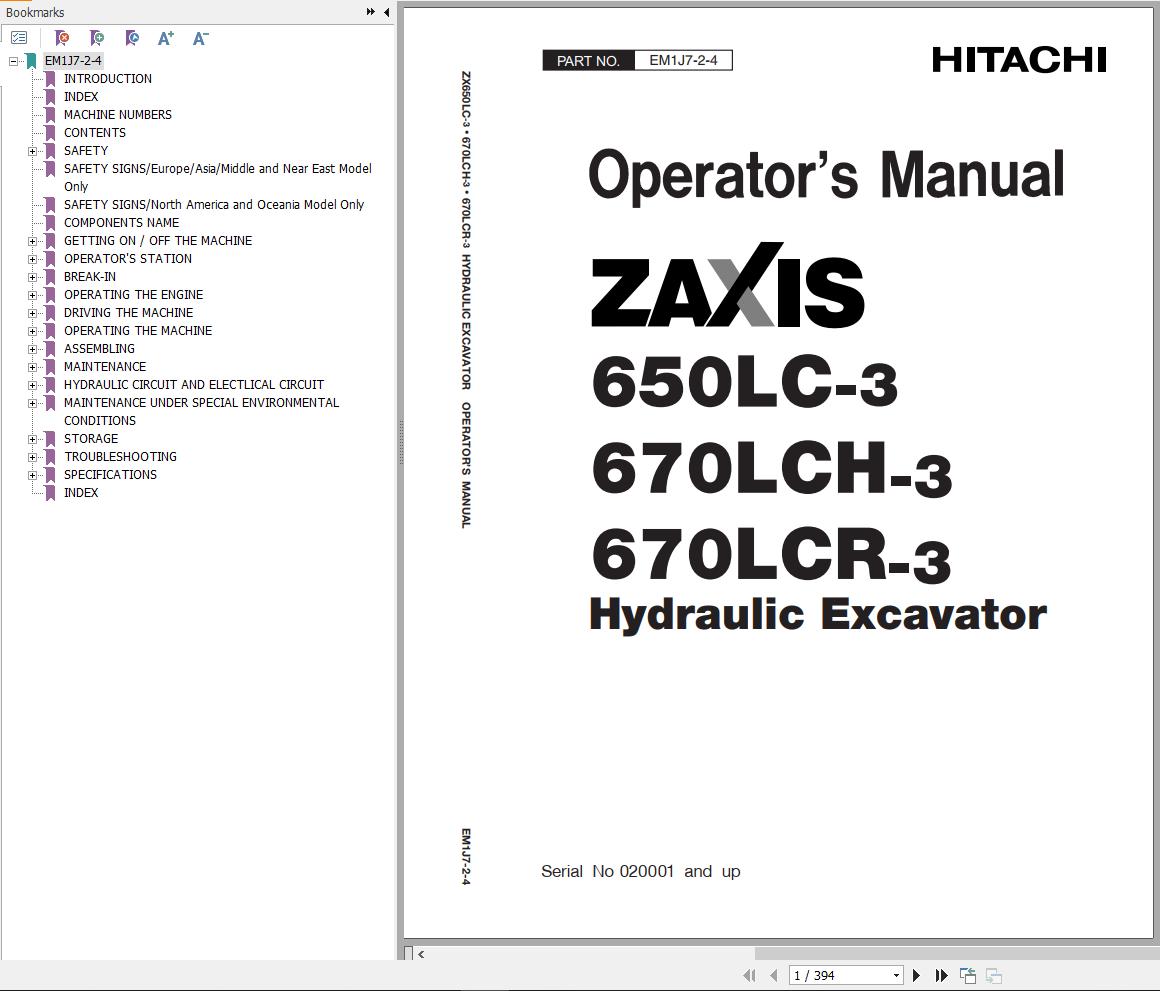1160x991 pixels.
Task: Collapse the Bookmarks panel with the left triangle
Action: click(x=387, y=12)
